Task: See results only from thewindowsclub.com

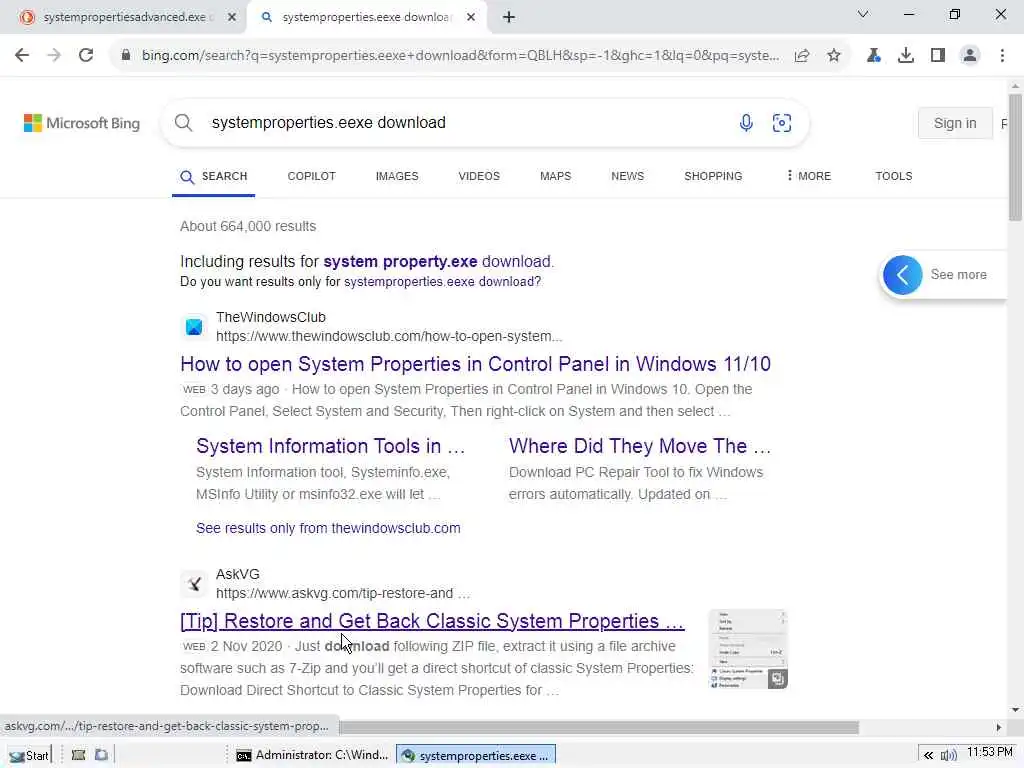Action: point(328,528)
